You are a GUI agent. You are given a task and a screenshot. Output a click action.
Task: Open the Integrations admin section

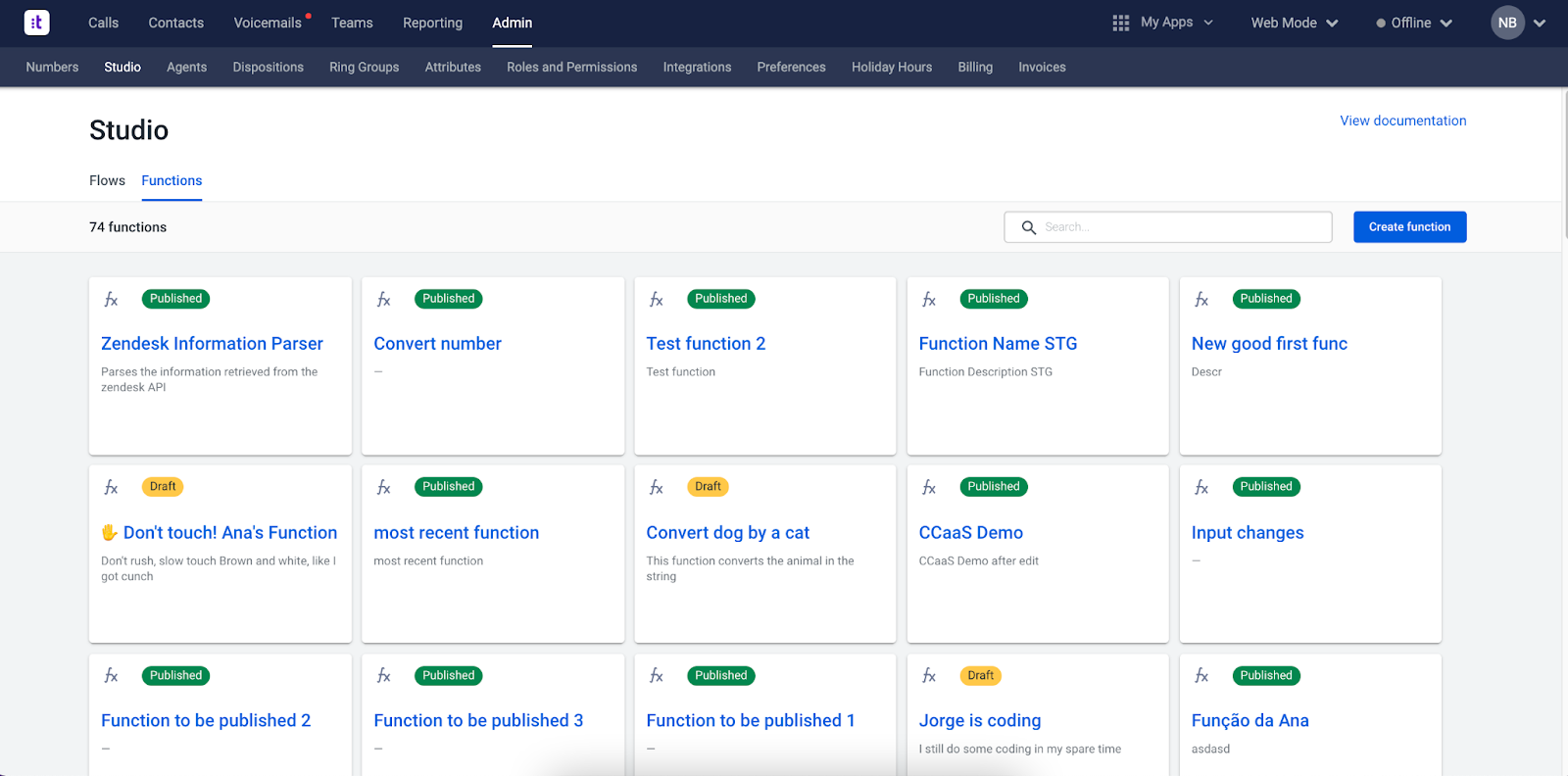click(x=697, y=67)
